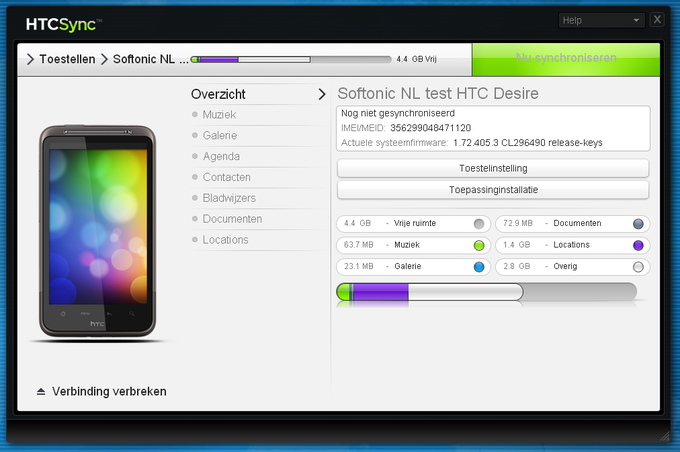680x452 pixels.
Task: Click the Softonic NL breadcrumb
Action: pyautogui.click(x=150, y=59)
